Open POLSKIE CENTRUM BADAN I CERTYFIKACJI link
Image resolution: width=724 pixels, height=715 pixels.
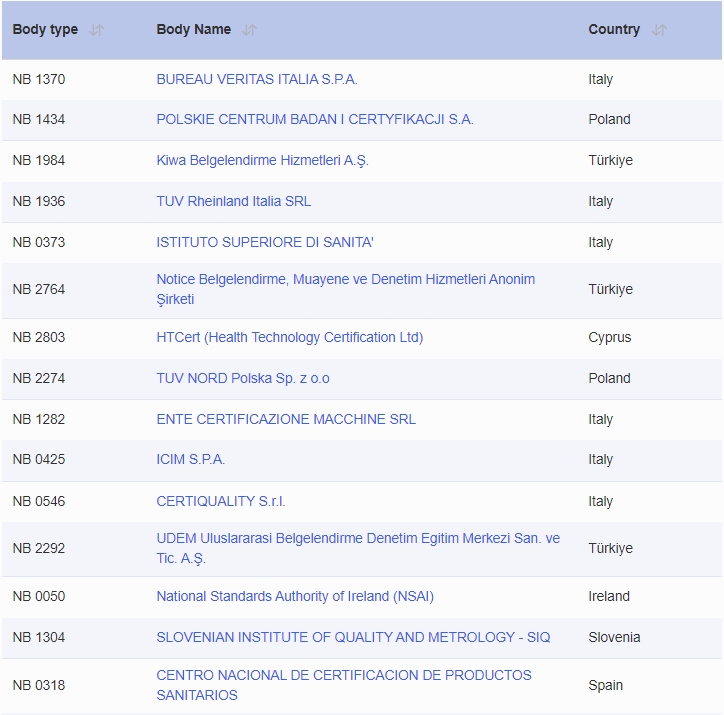[315, 120]
